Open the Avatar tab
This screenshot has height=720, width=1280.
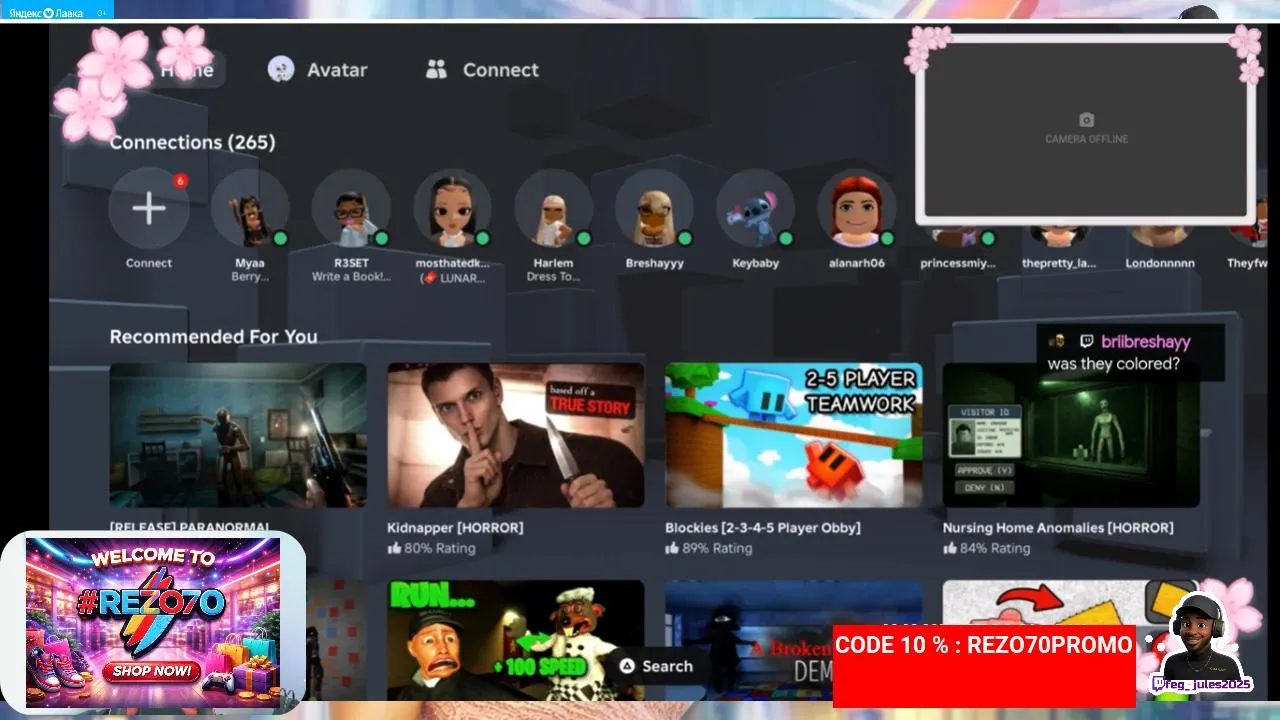click(318, 70)
